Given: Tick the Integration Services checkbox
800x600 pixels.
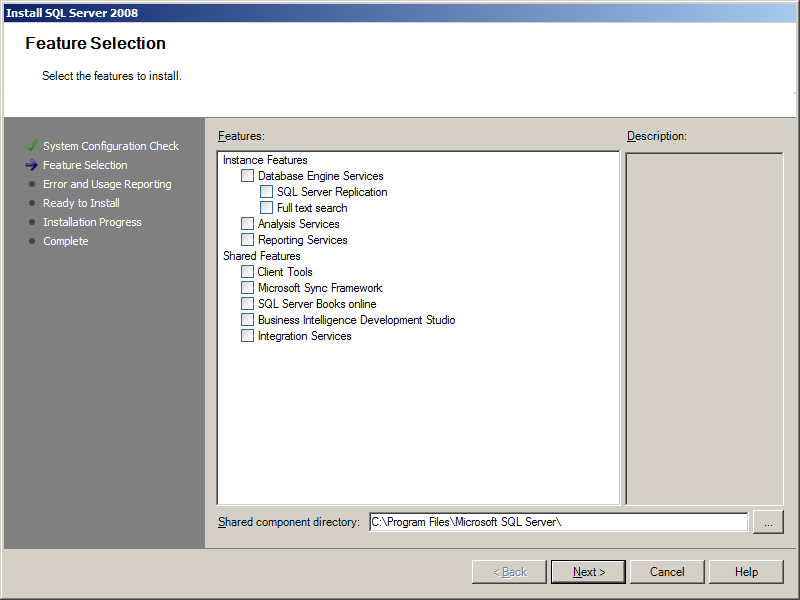Looking at the screenshot, I should point(247,336).
